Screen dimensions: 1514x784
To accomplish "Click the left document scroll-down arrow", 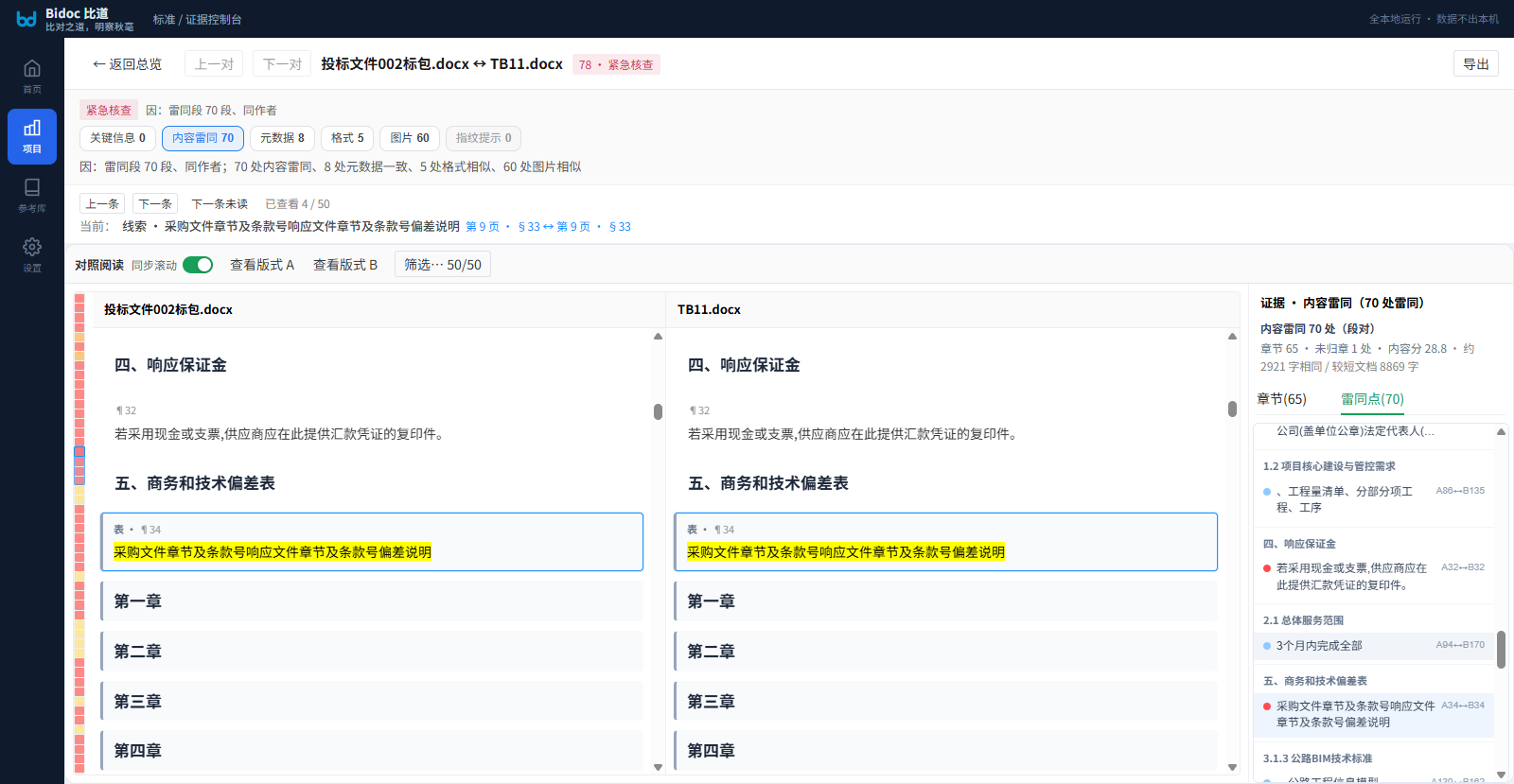I will click(658, 767).
